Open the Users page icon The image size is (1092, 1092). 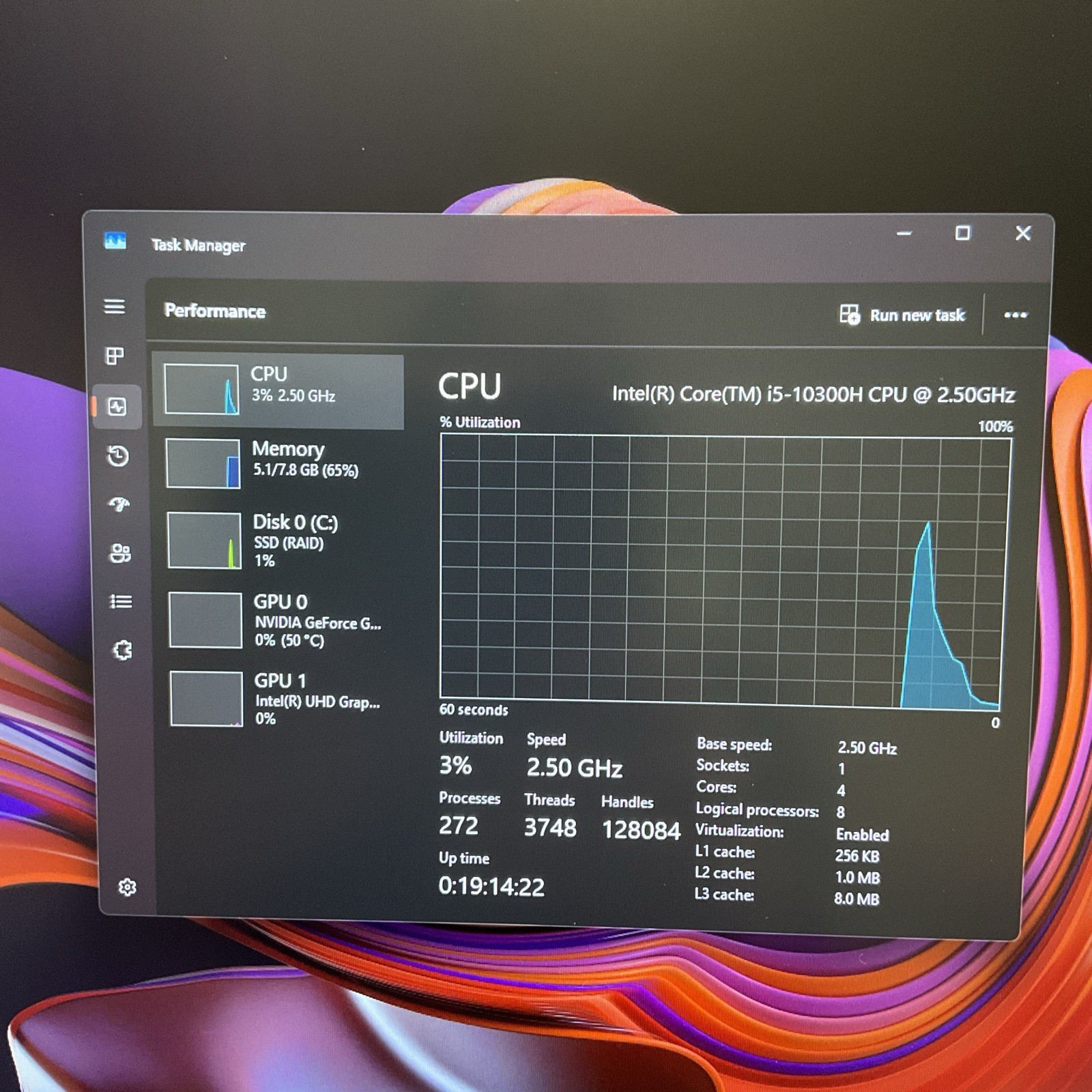[x=120, y=553]
